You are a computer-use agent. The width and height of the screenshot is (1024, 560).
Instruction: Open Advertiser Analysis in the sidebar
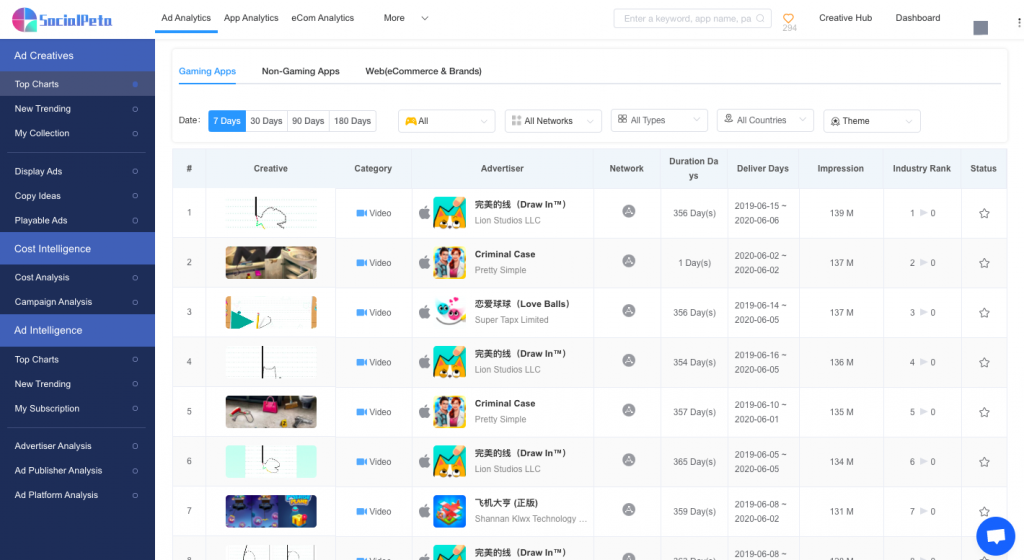77,446
